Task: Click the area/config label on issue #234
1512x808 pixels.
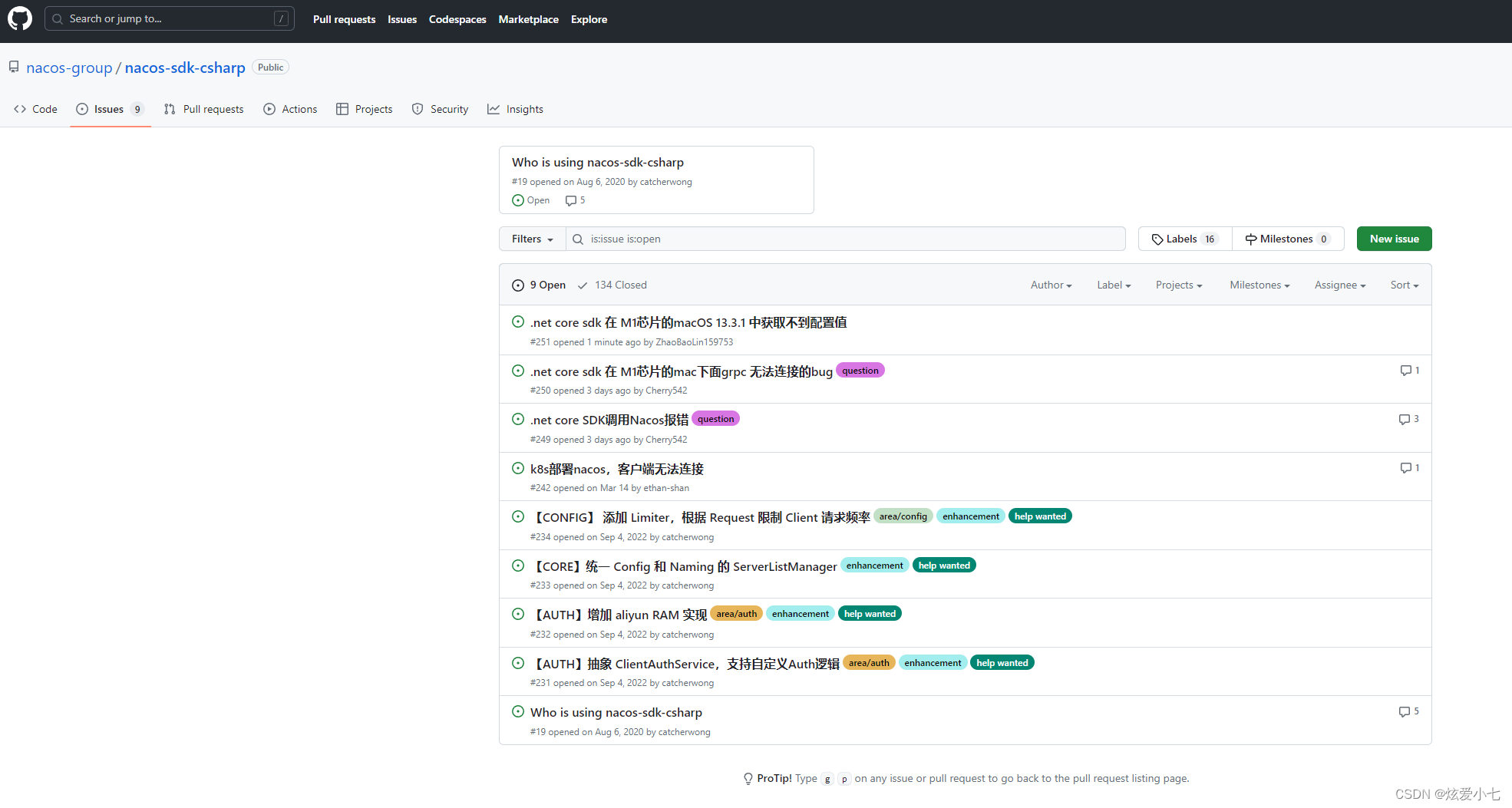Action: coord(903,516)
